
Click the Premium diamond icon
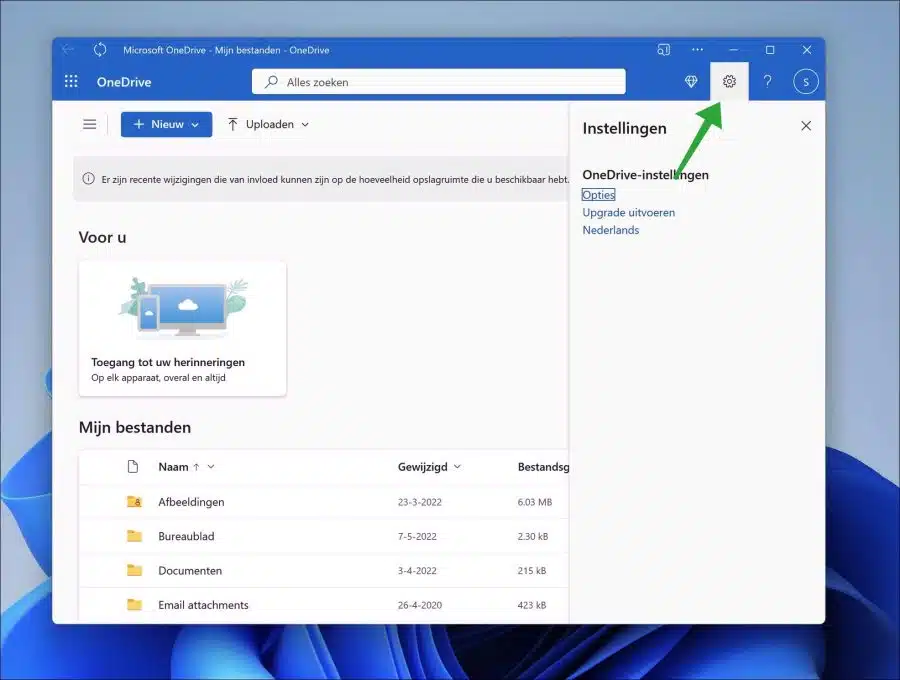click(x=691, y=81)
